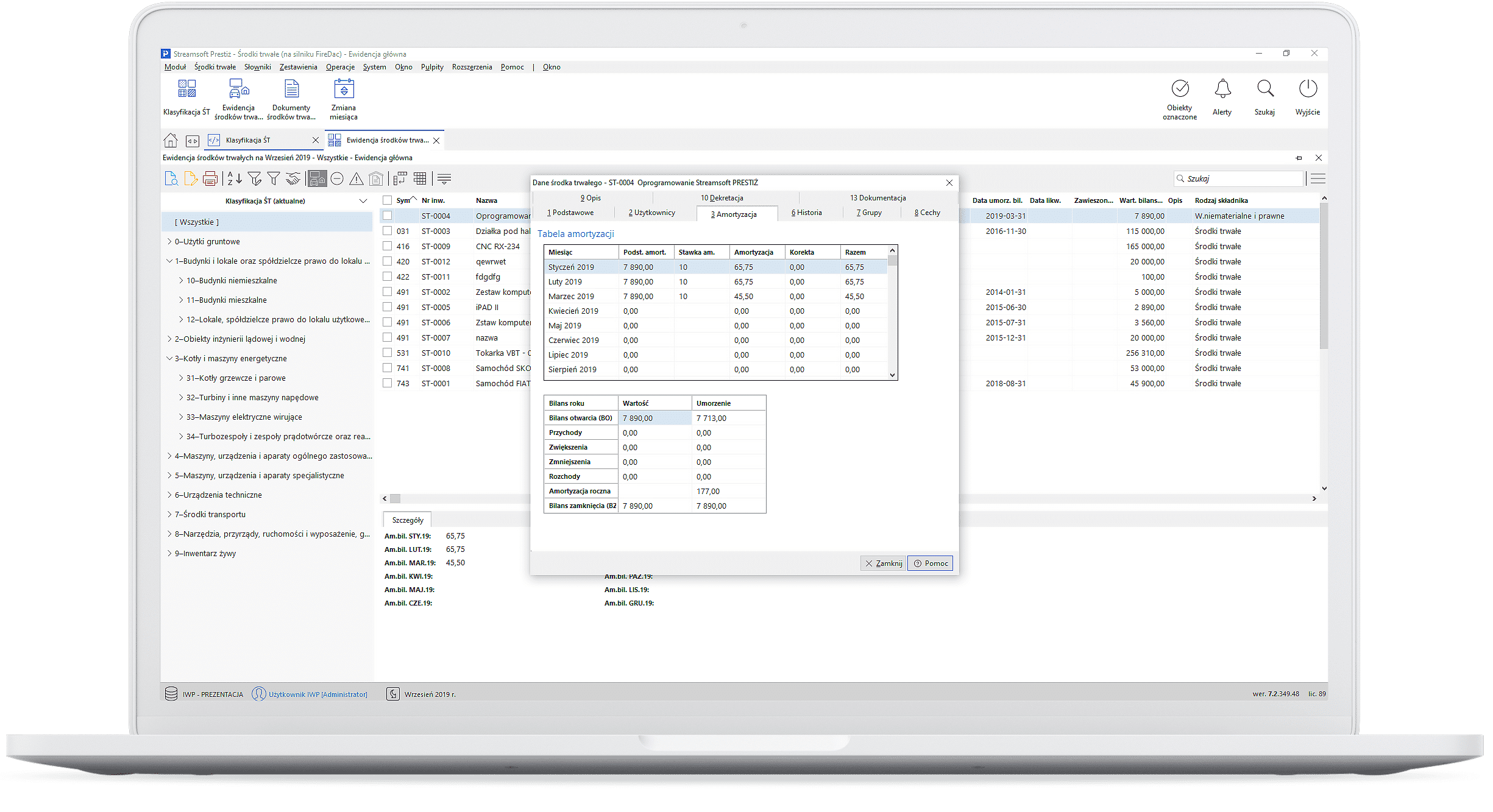The image size is (1493, 812).
Task: Click the red printer toolbar icon
Action: click(210, 178)
